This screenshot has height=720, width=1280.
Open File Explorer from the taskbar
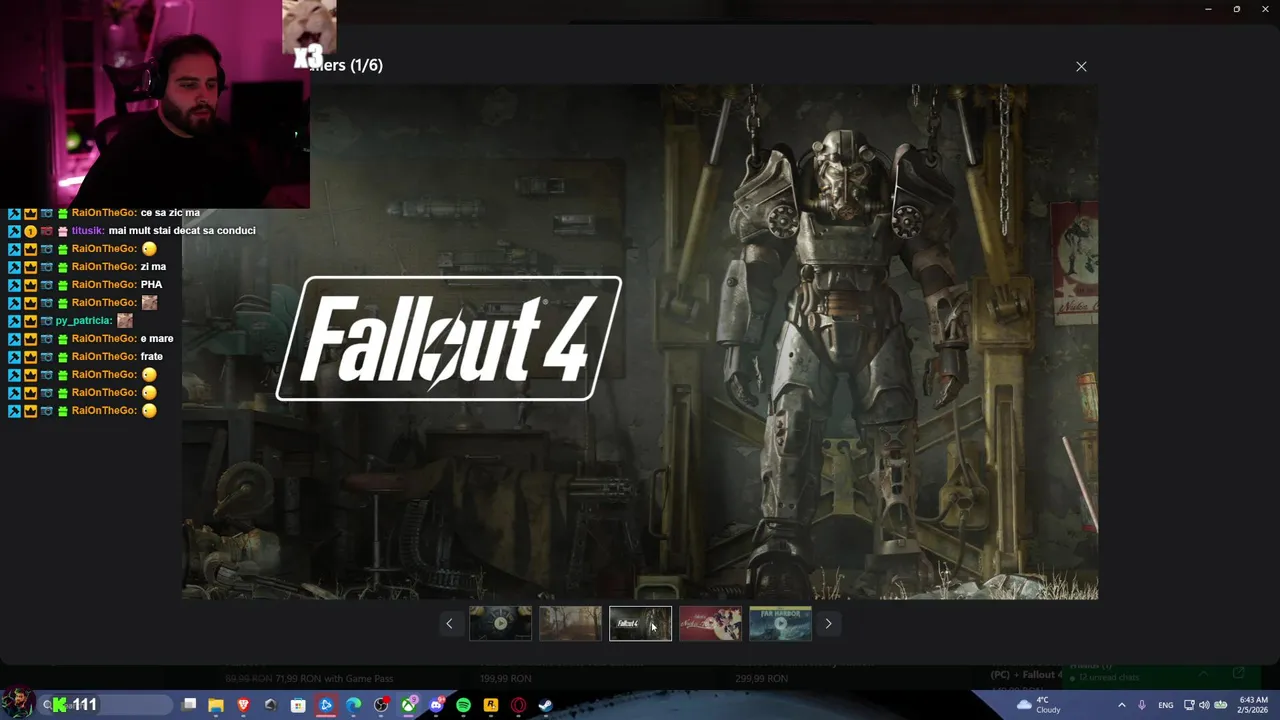click(x=216, y=705)
